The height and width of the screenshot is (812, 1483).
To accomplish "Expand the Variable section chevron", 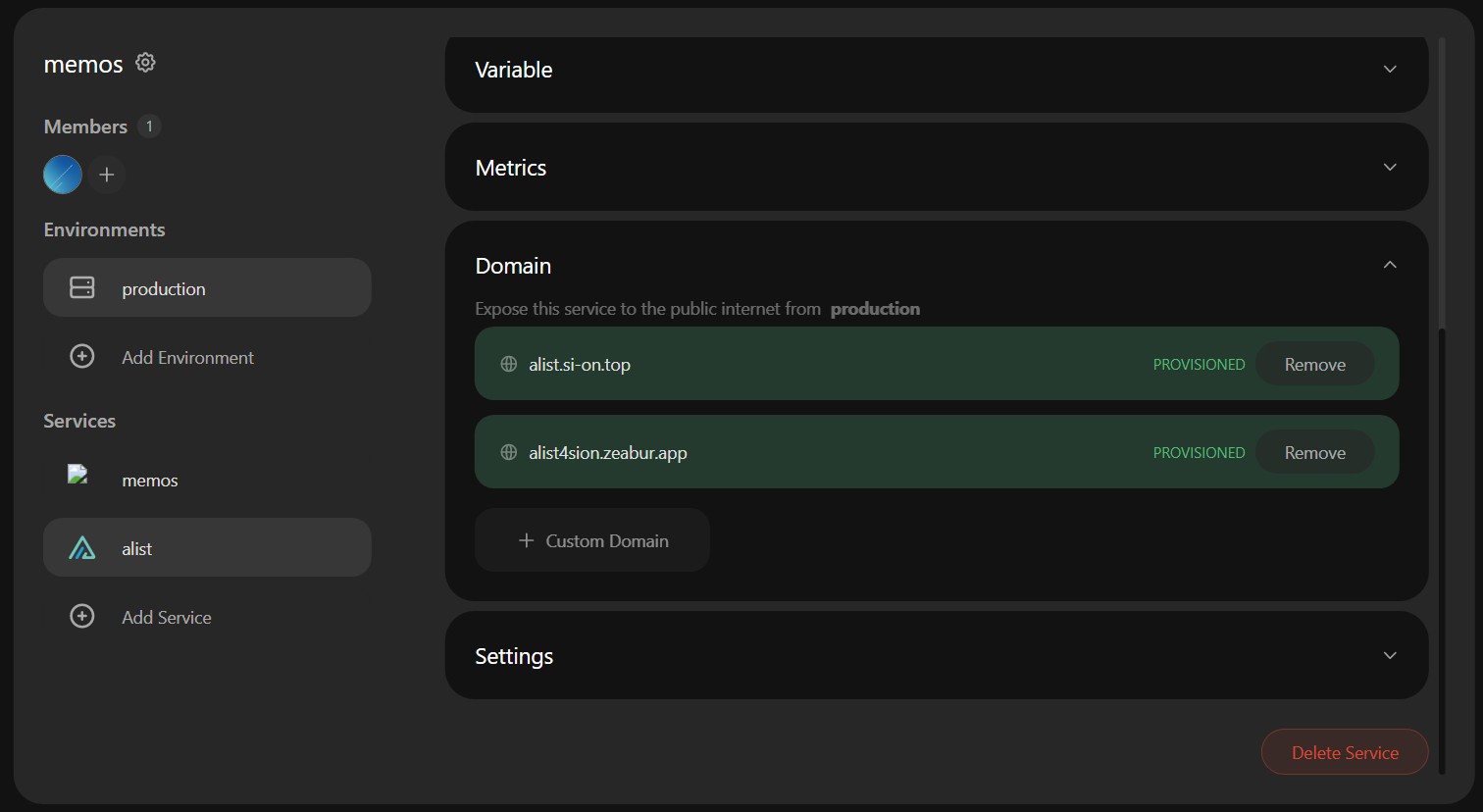I will click(1390, 69).
